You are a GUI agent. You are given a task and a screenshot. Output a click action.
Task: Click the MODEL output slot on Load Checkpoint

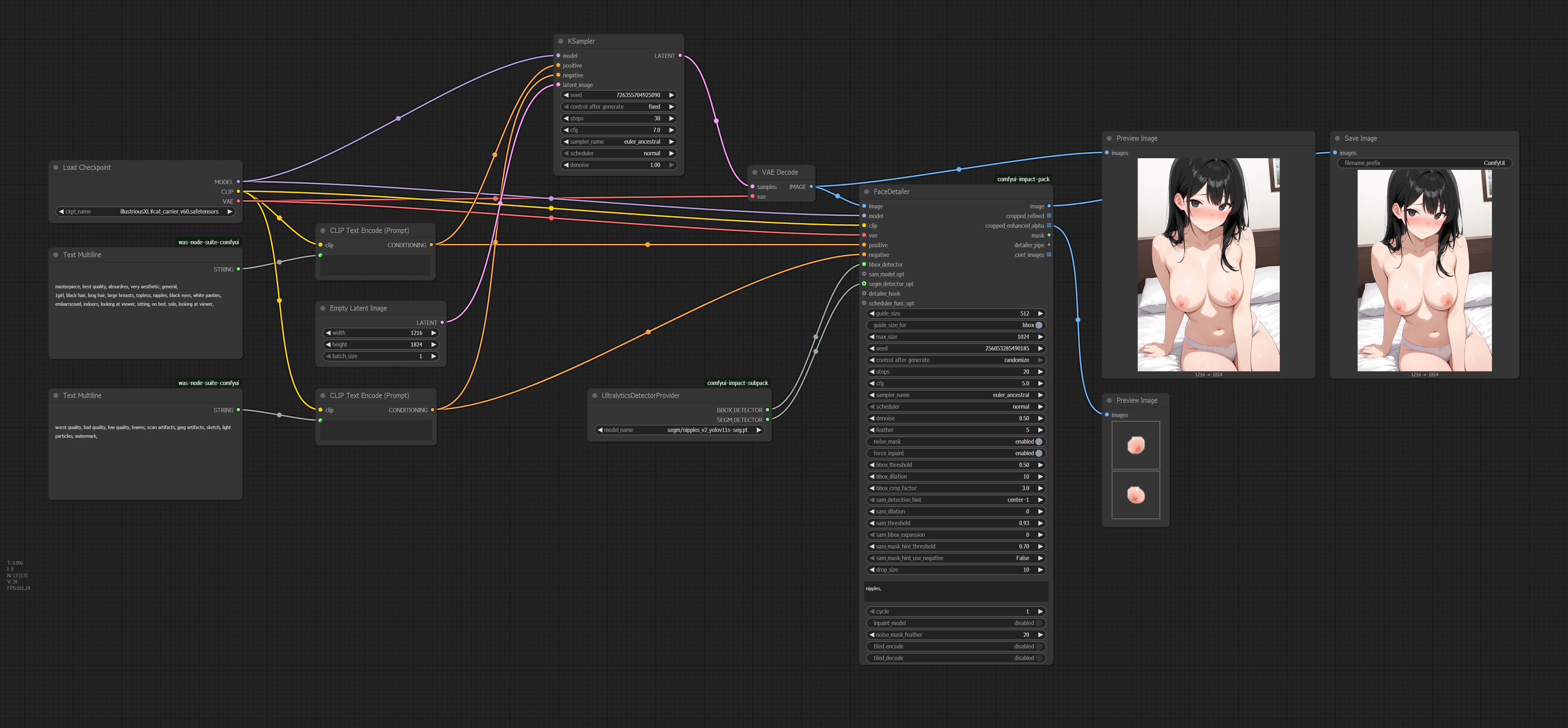pyautogui.click(x=238, y=182)
